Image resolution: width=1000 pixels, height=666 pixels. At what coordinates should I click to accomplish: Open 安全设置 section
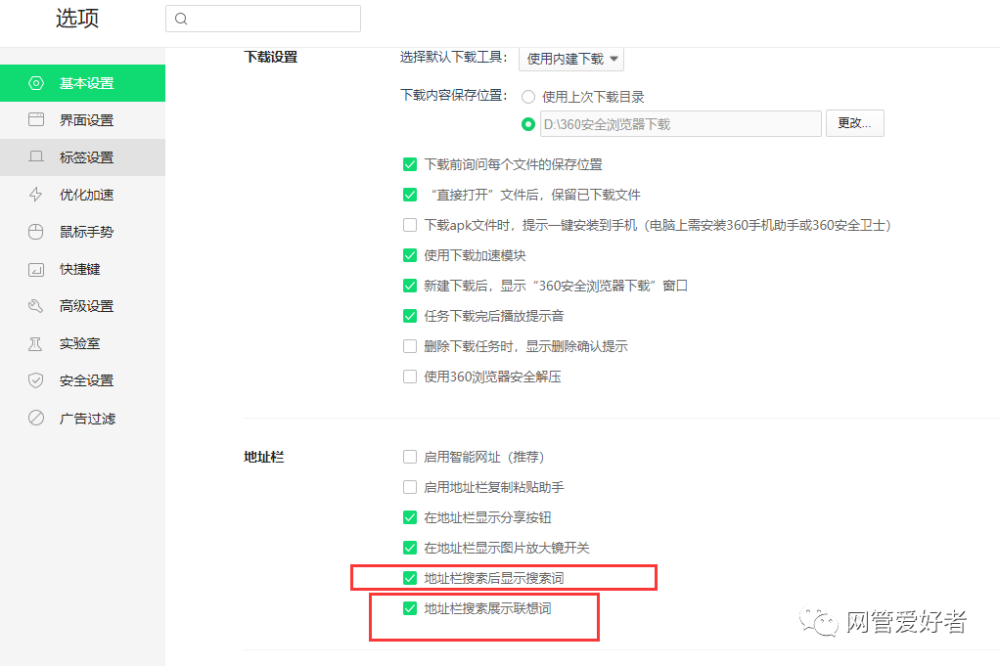(x=82, y=381)
